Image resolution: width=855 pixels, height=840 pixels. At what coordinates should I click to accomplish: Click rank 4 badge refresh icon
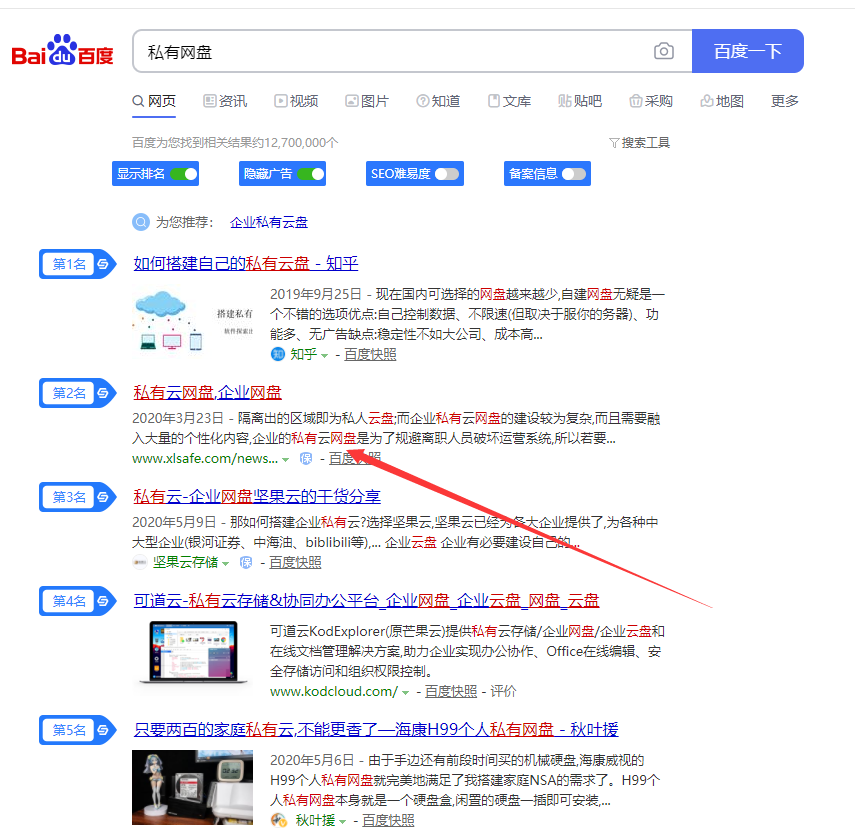pyautogui.click(x=103, y=601)
